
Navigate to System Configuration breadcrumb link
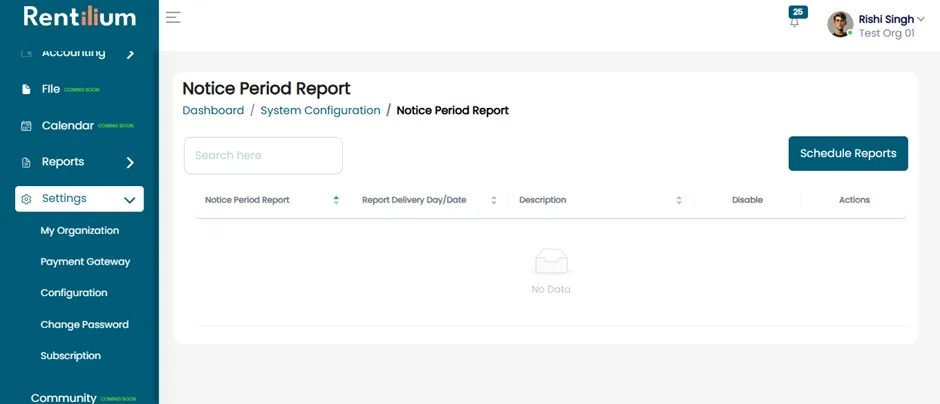tap(320, 110)
